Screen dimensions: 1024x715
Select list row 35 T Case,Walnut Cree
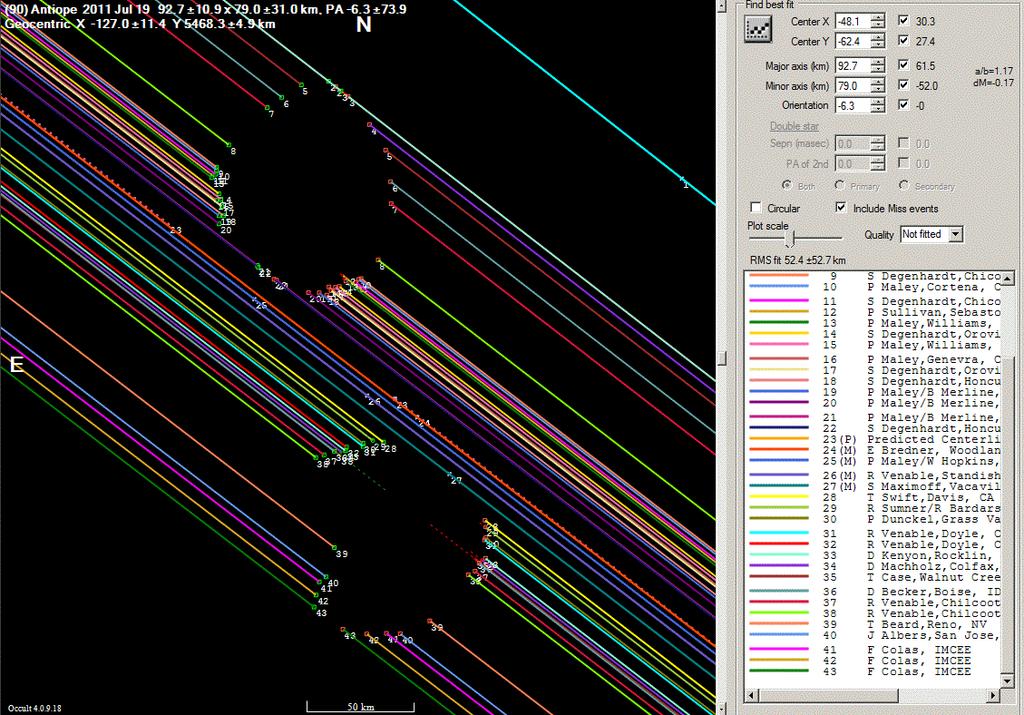(872, 577)
